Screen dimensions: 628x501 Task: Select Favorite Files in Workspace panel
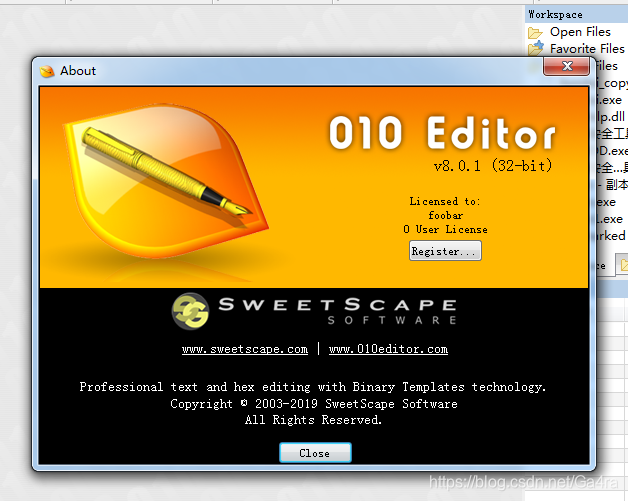point(587,49)
